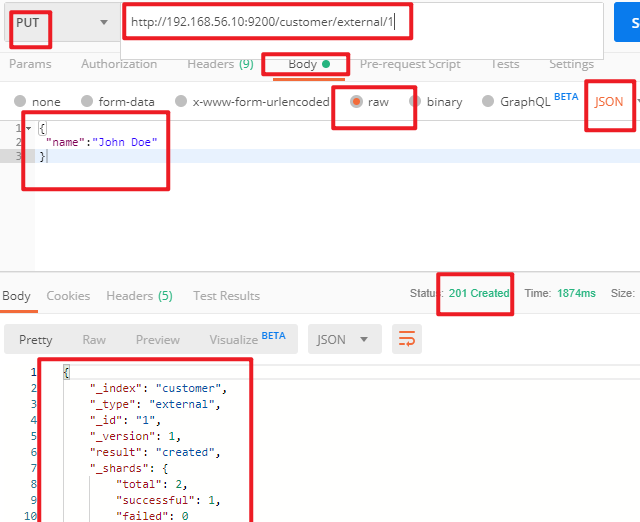The image size is (640, 522).
Task: Select the Preview response view
Action: [158, 340]
